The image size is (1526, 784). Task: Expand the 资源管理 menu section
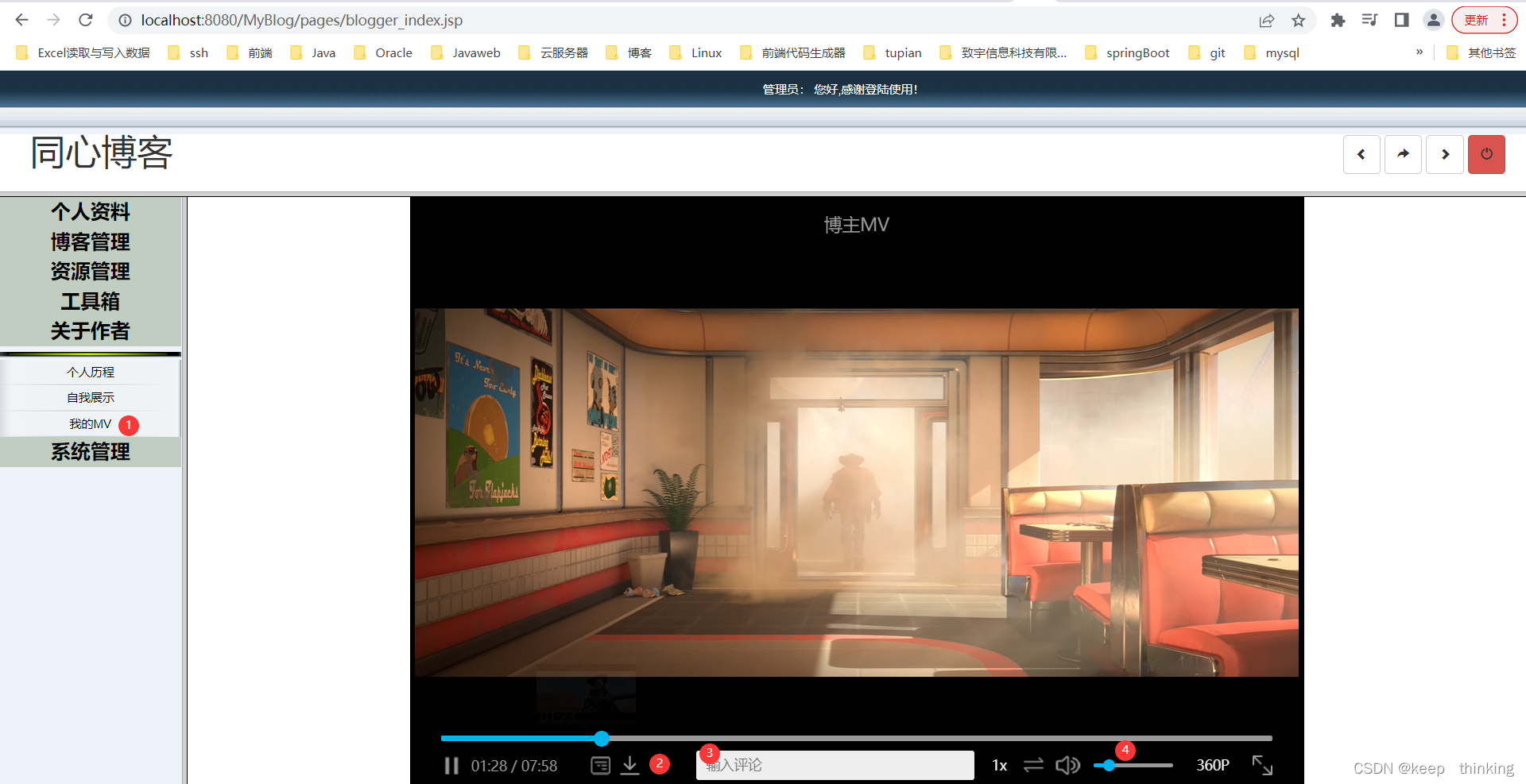pyautogui.click(x=91, y=272)
